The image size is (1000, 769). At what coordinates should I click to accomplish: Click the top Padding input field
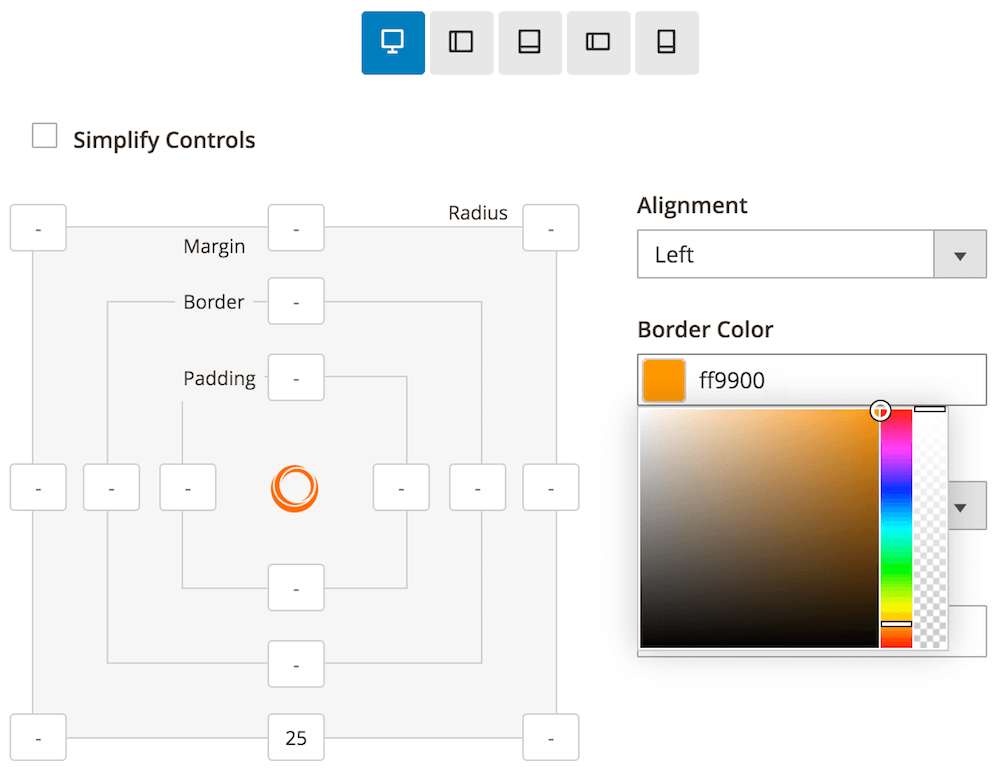coord(295,377)
